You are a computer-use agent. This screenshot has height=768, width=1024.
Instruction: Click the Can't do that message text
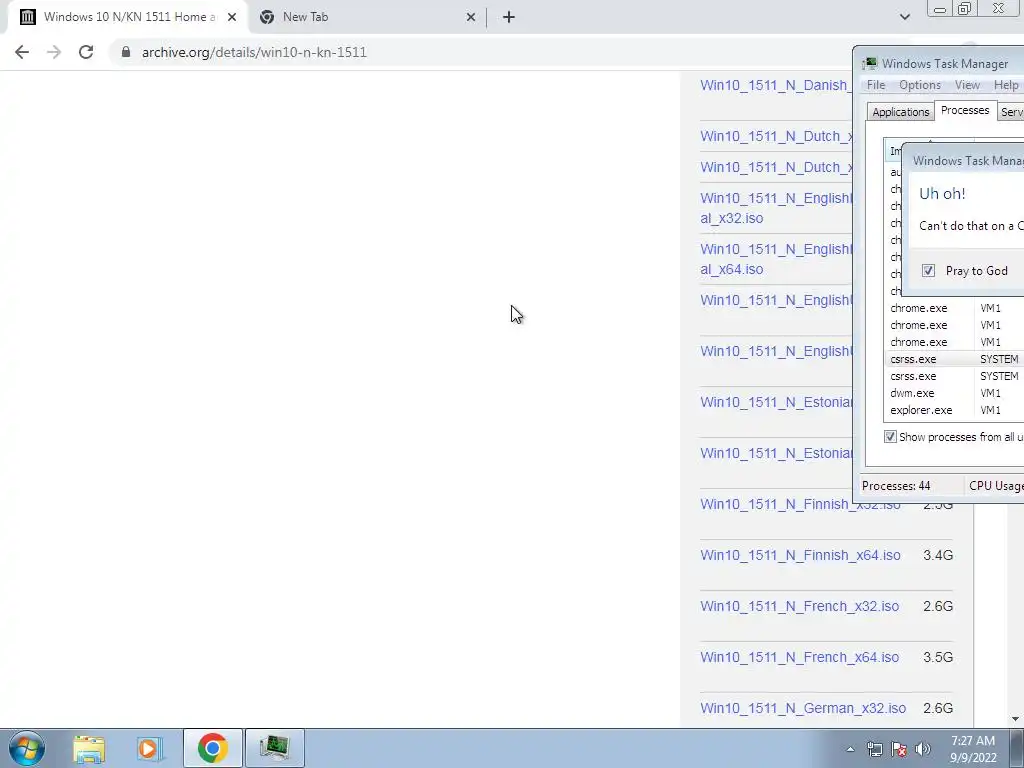971,226
